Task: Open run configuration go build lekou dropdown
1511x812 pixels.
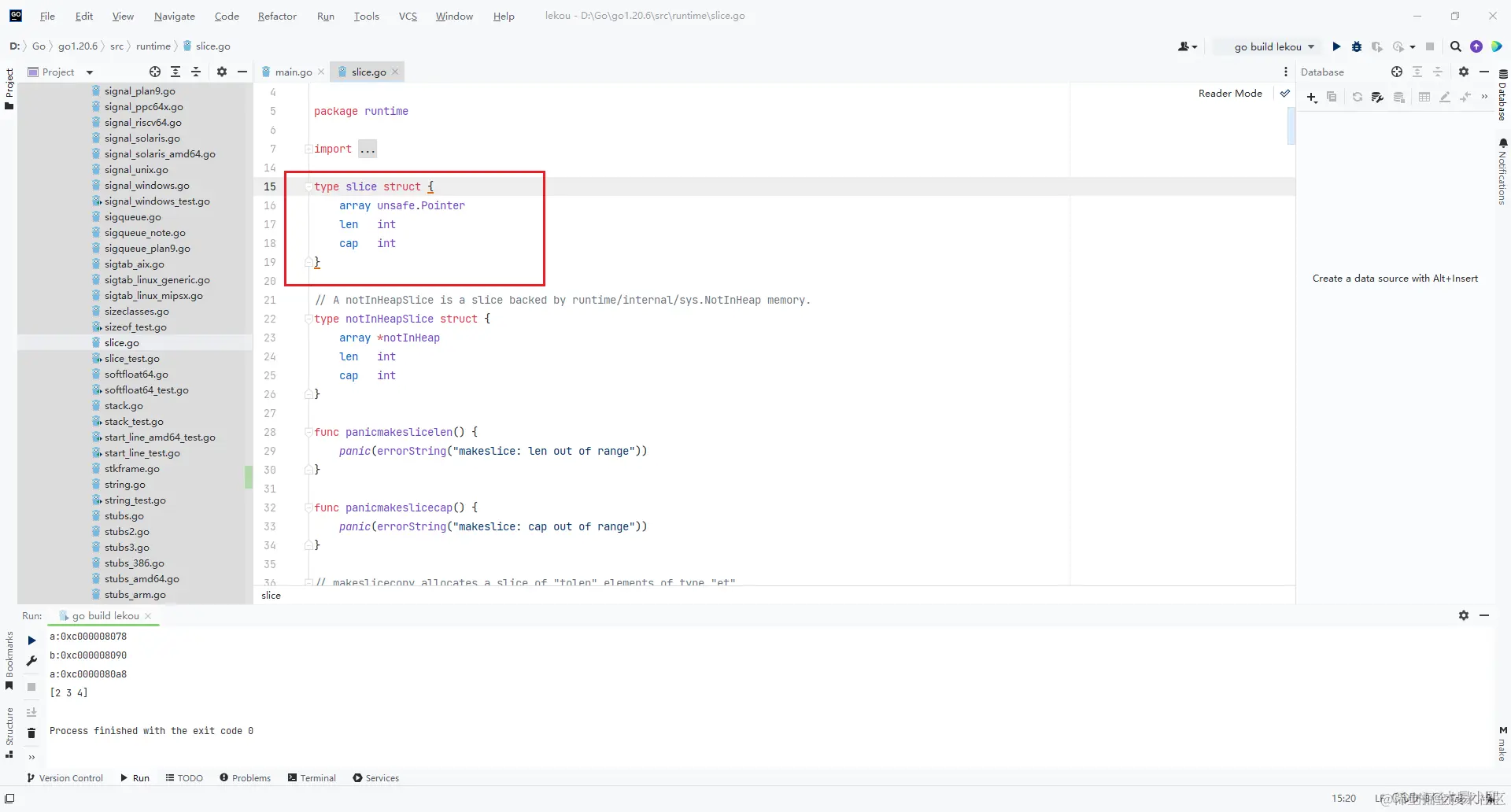Action: (x=1268, y=46)
